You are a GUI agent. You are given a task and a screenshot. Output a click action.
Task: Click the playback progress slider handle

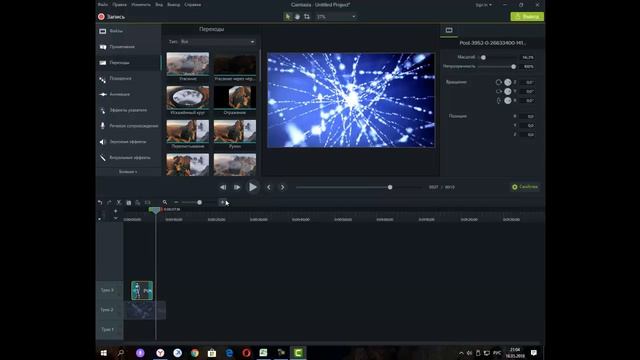[x=390, y=187]
